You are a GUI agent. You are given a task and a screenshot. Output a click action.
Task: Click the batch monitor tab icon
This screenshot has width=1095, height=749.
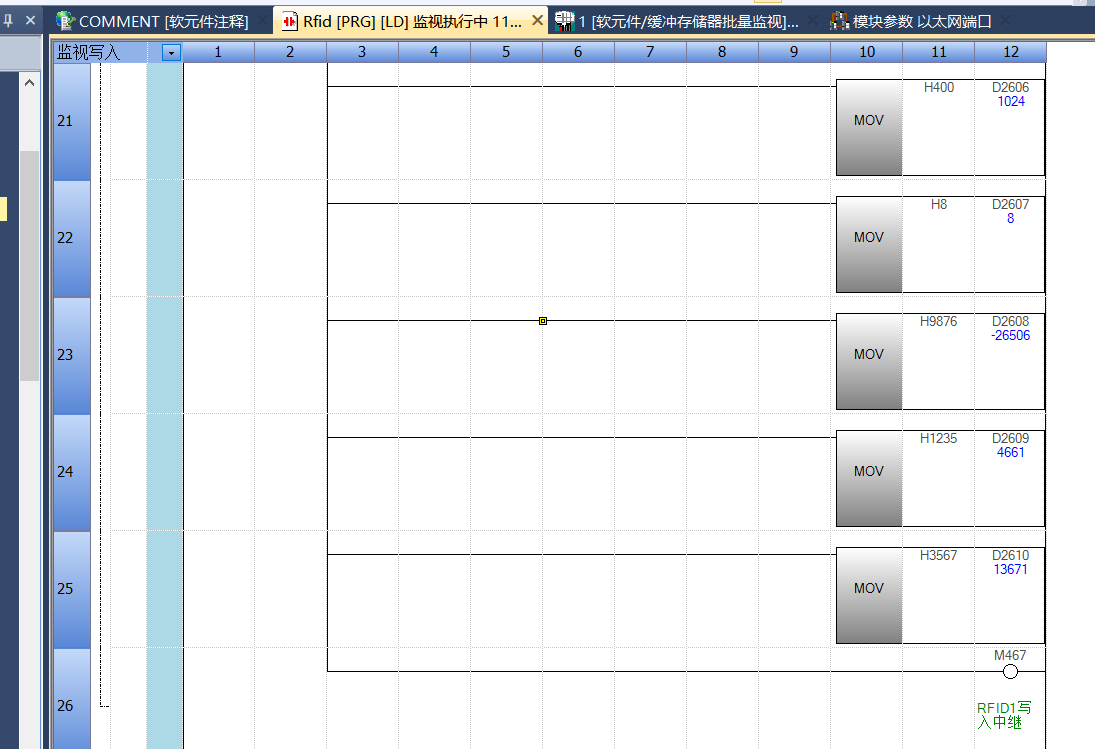click(x=565, y=21)
